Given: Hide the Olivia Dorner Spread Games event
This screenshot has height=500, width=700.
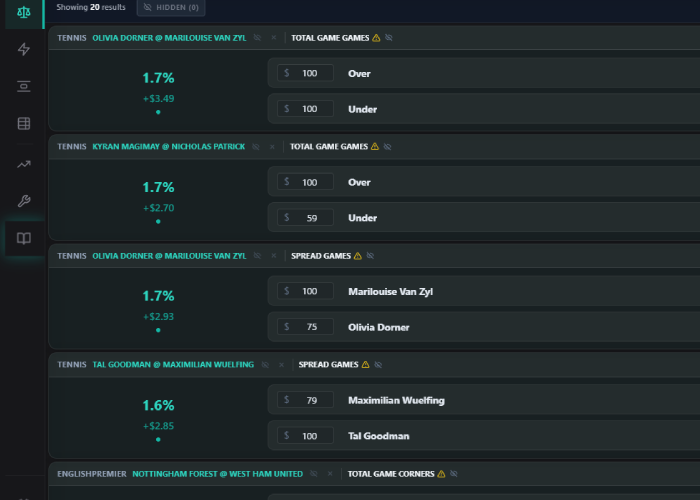Looking at the screenshot, I should coord(257,255).
